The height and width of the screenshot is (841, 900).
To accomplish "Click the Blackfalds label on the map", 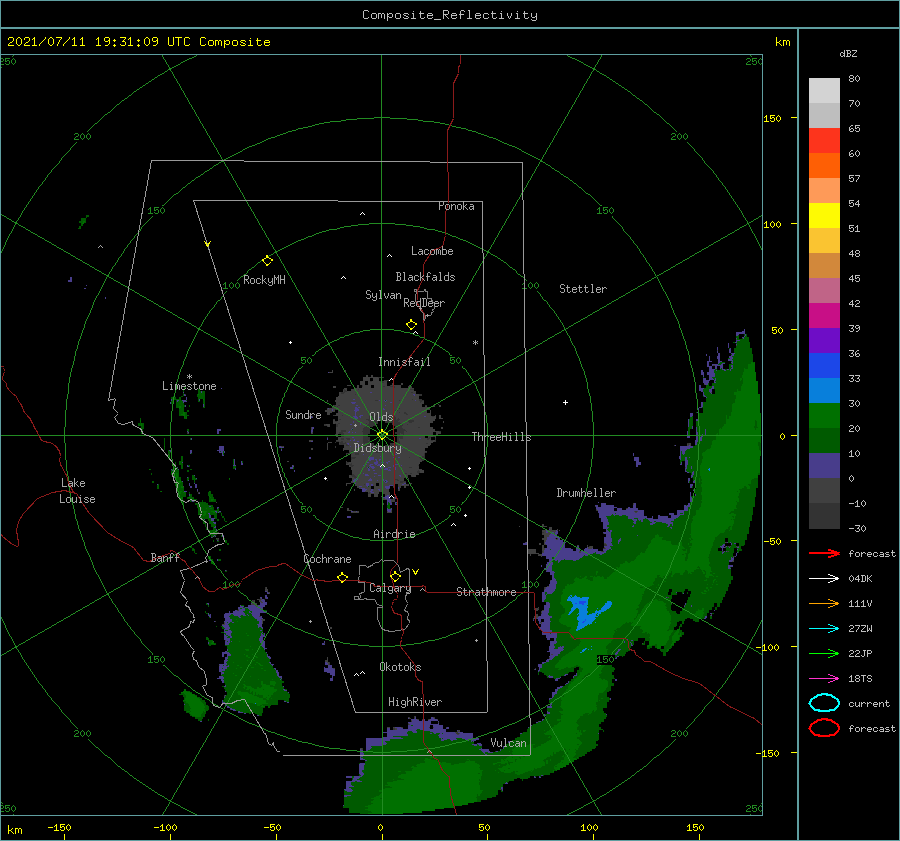I will [x=425, y=277].
